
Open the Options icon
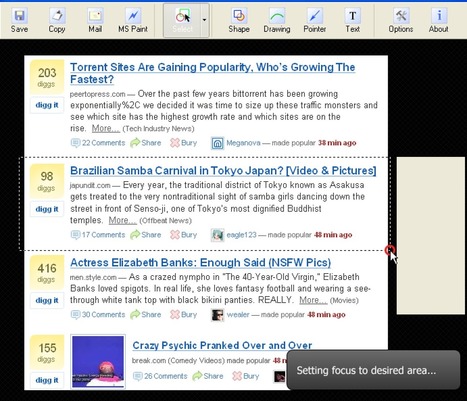click(x=401, y=21)
